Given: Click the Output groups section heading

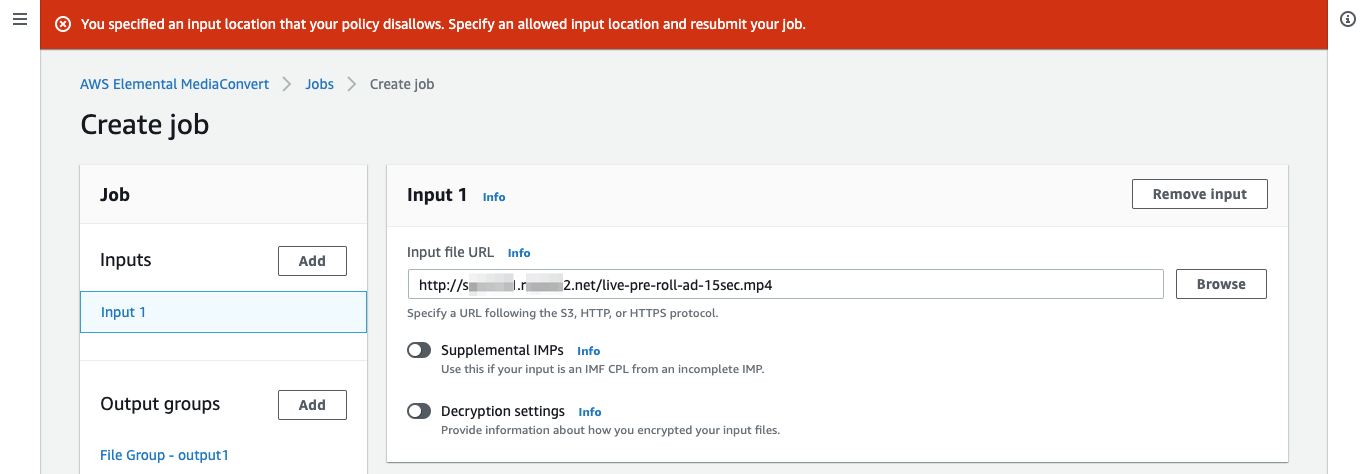Looking at the screenshot, I should [160, 404].
